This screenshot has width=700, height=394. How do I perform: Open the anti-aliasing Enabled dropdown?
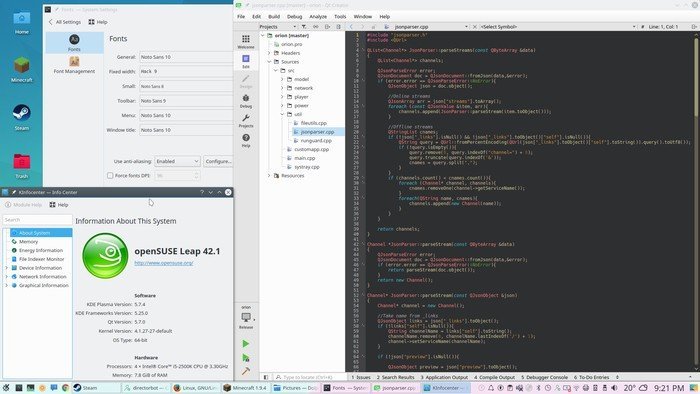[177, 161]
